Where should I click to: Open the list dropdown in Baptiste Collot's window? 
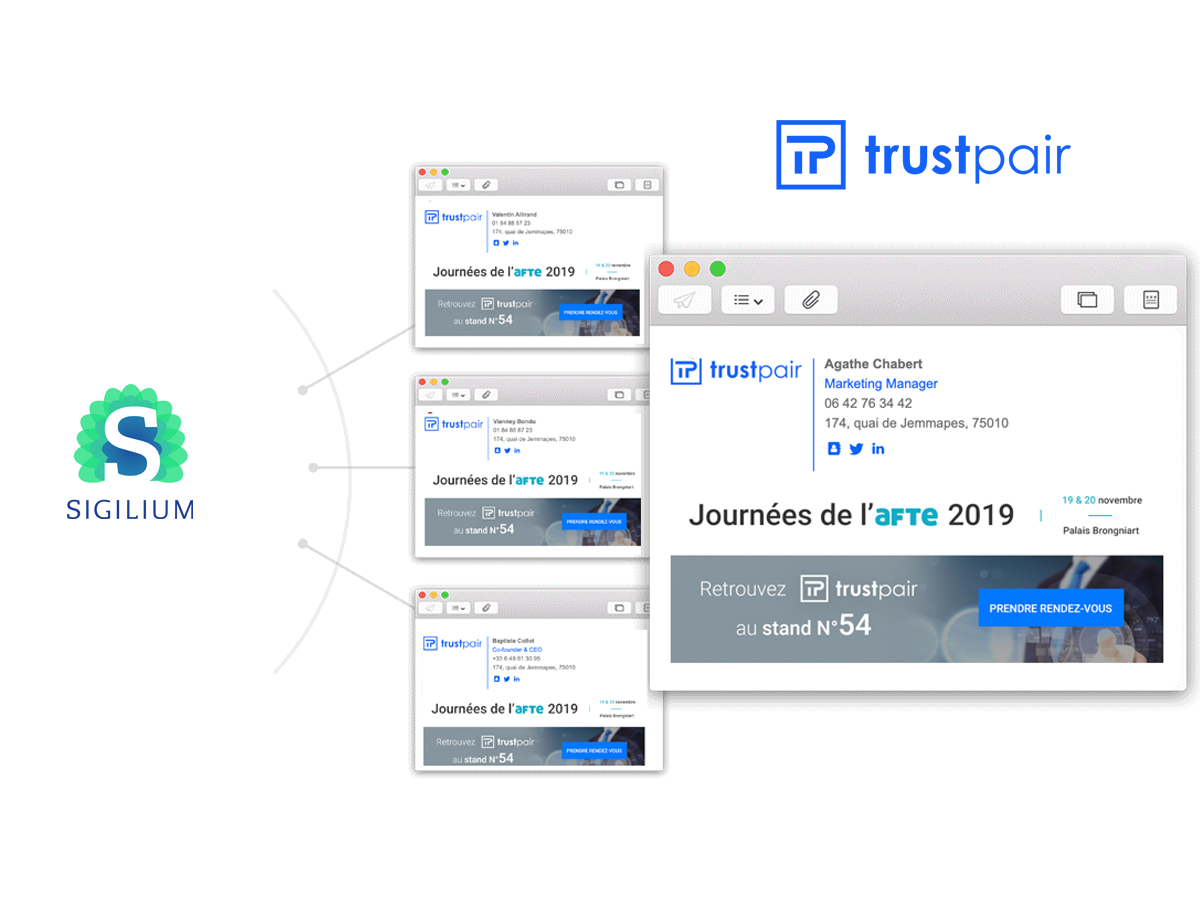pyautogui.click(x=458, y=607)
